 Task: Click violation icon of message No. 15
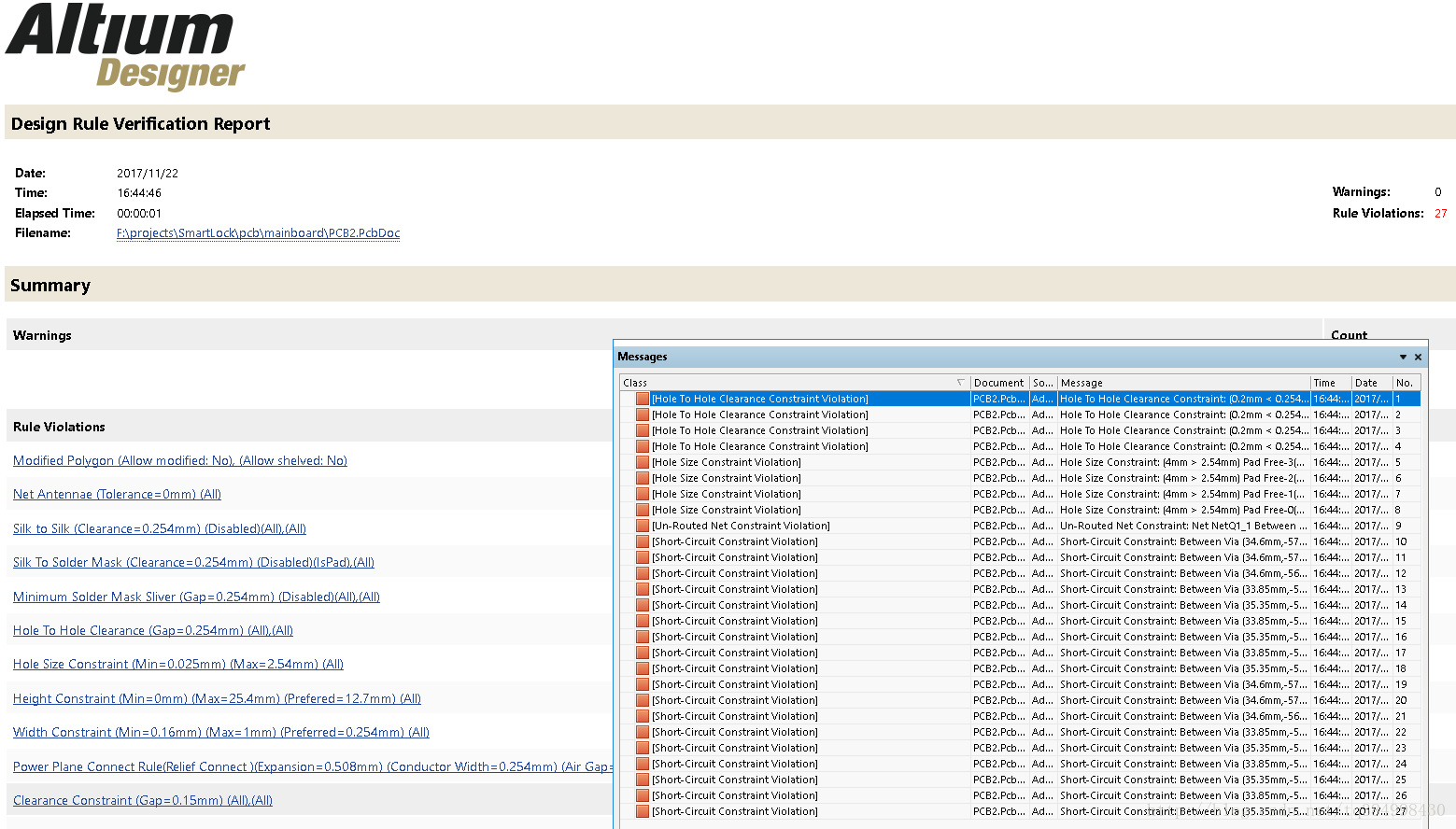coord(643,621)
